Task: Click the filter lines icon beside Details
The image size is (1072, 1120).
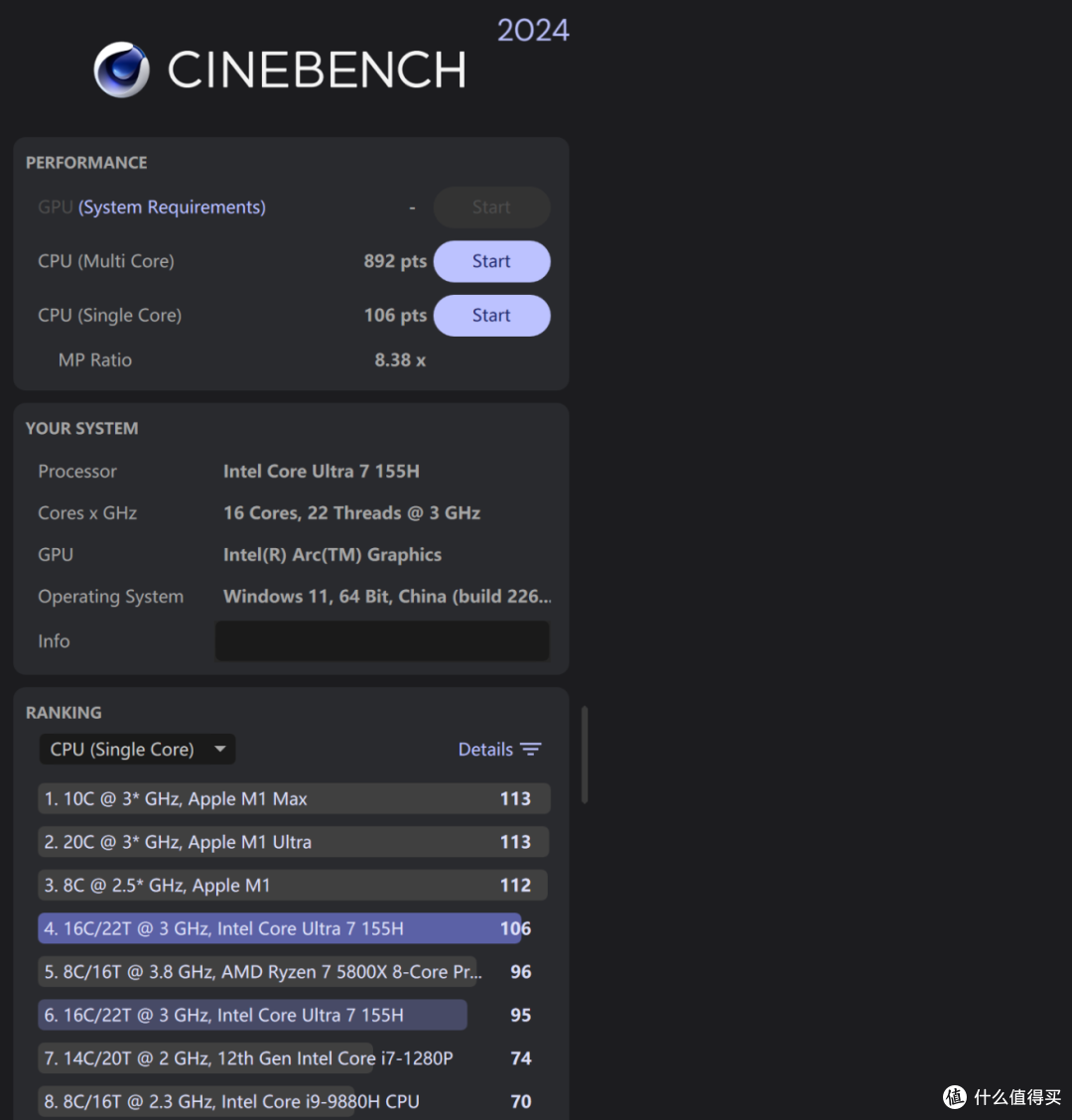Action: pyautogui.click(x=531, y=750)
